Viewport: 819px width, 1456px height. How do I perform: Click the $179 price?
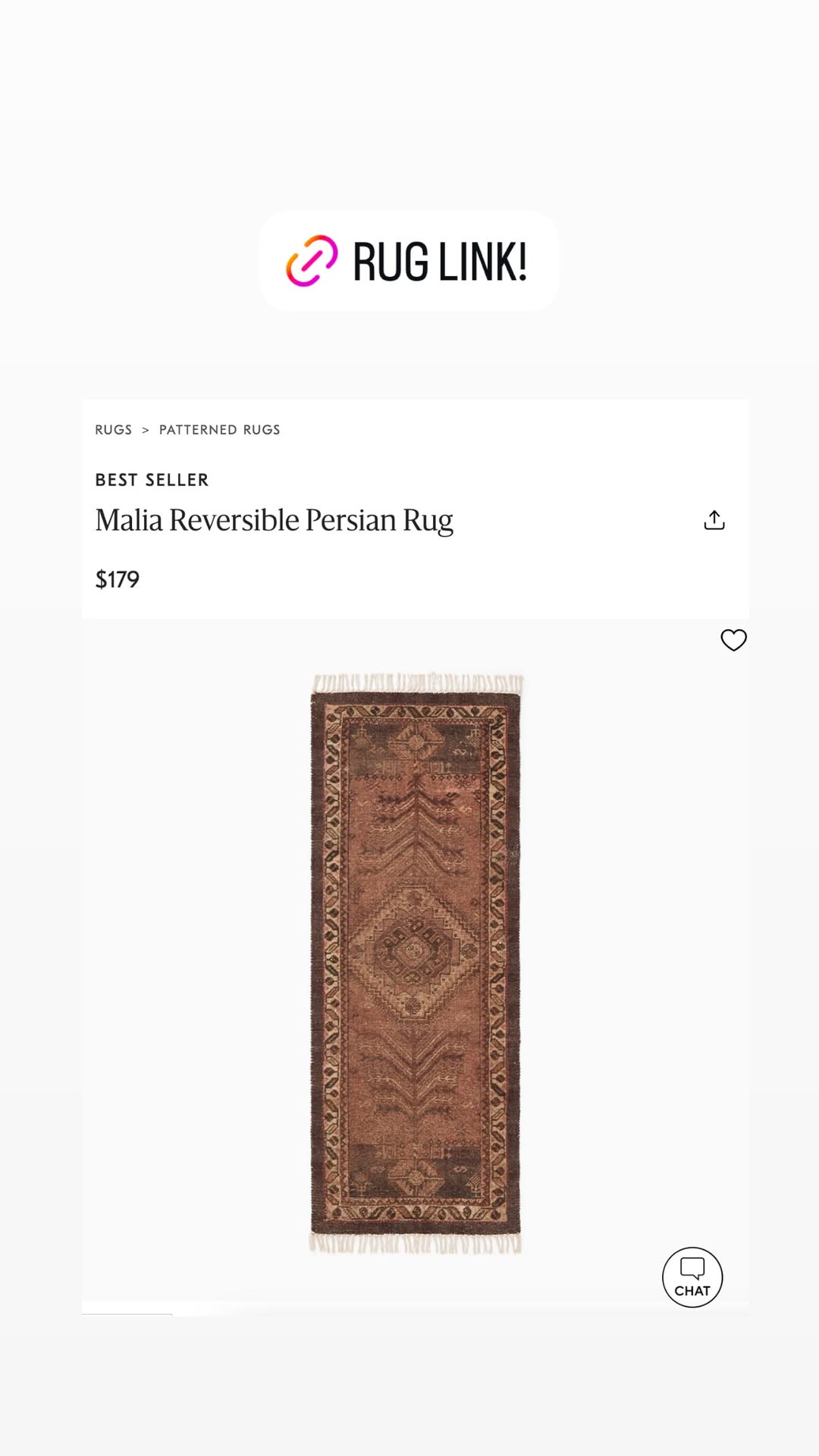click(x=118, y=579)
